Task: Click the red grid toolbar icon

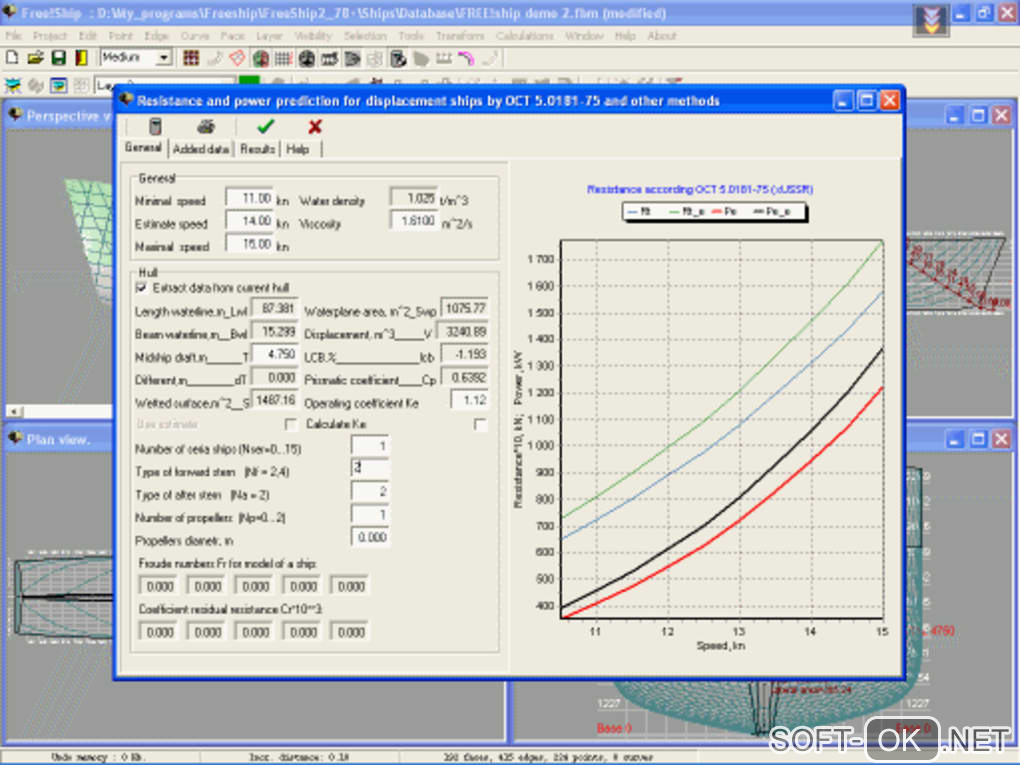Action: coord(191,58)
